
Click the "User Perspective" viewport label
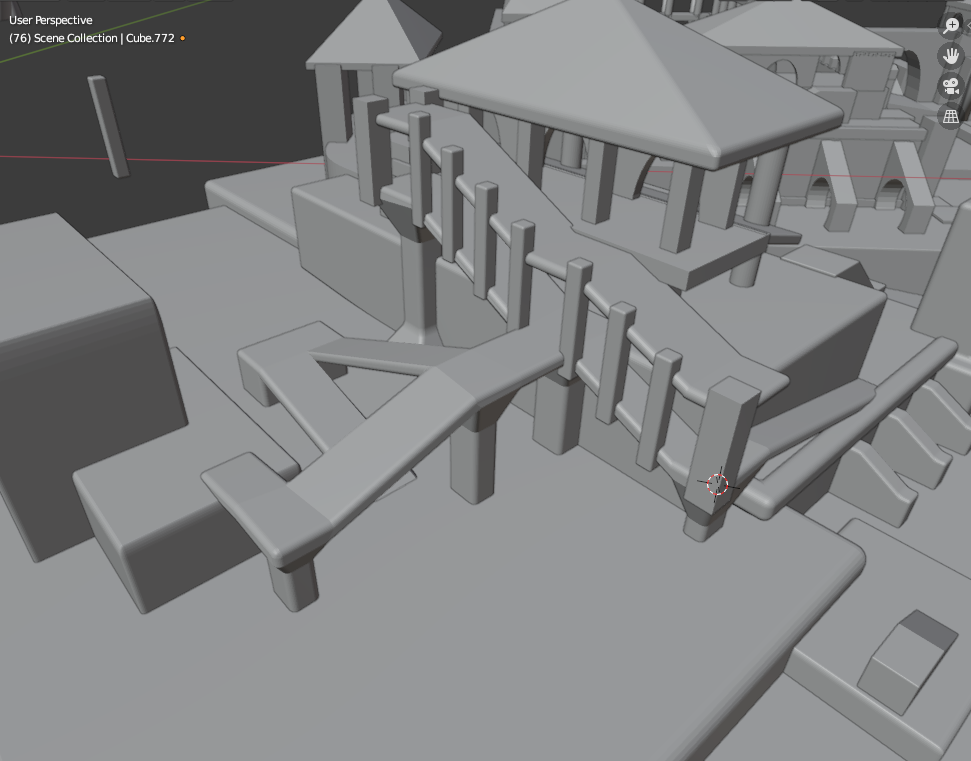pyautogui.click(x=51, y=20)
